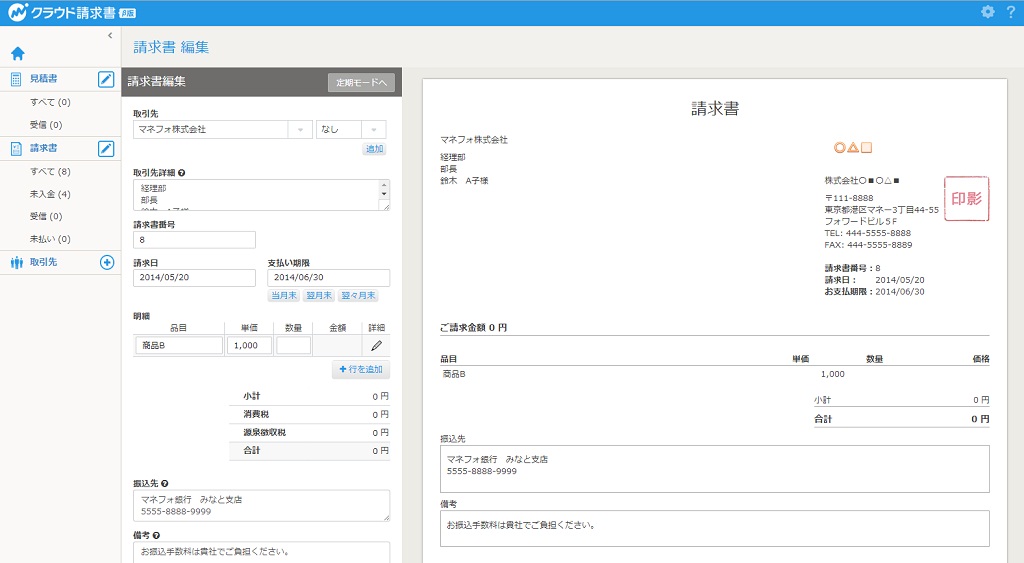The width and height of the screenshot is (1024, 563).
Task: Click the Home icon in the sidebar
Action: click(17, 54)
